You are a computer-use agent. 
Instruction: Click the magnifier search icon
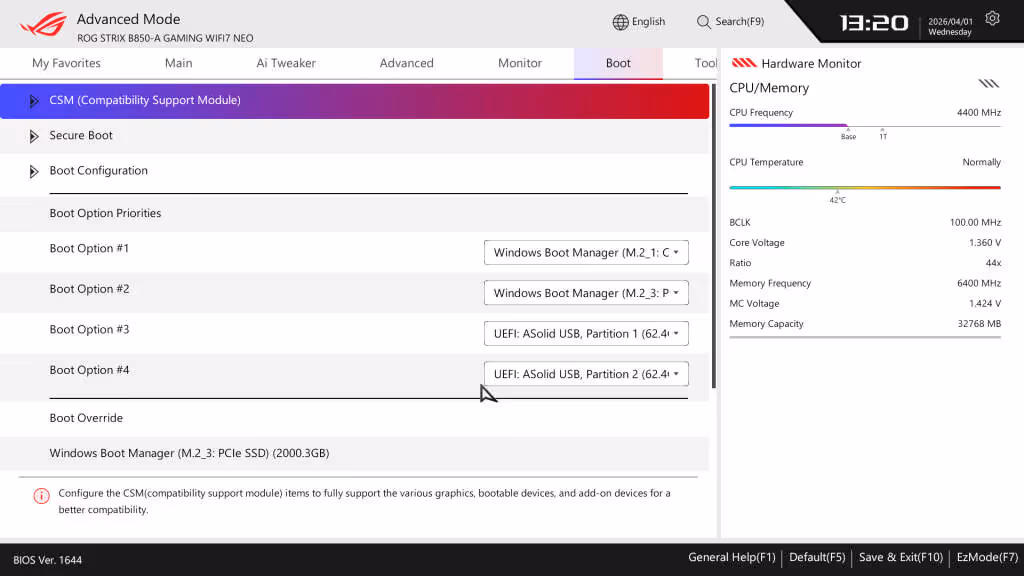coord(703,22)
